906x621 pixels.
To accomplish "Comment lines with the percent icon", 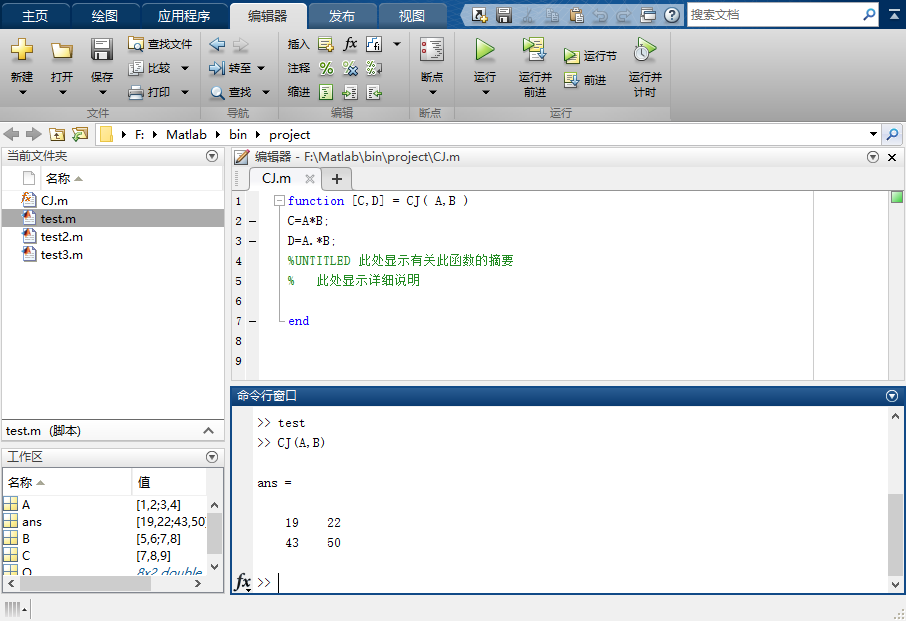I will [x=326, y=68].
